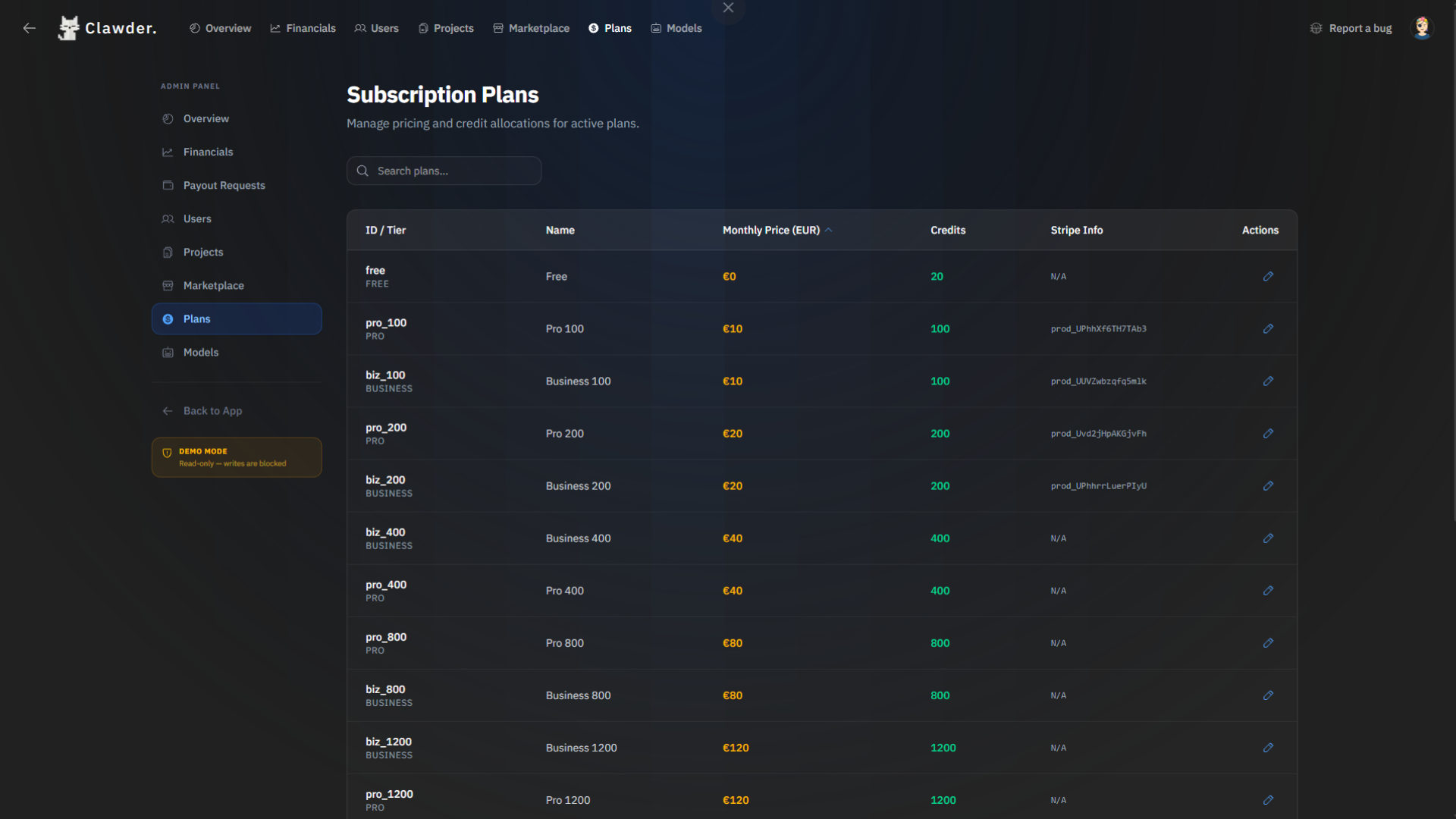
Task: Click pencil icon on biz_200 row
Action: 1268,486
